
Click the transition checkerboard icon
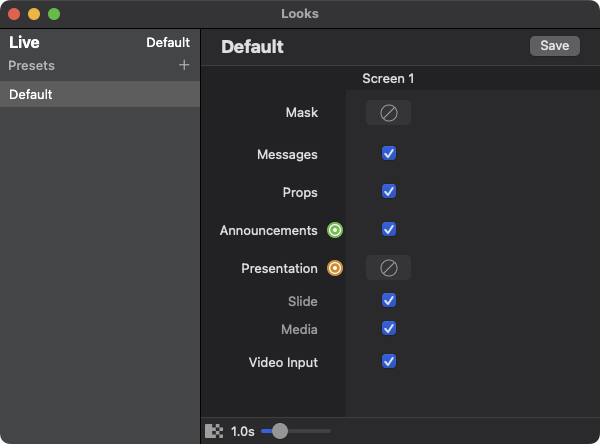[214, 431]
